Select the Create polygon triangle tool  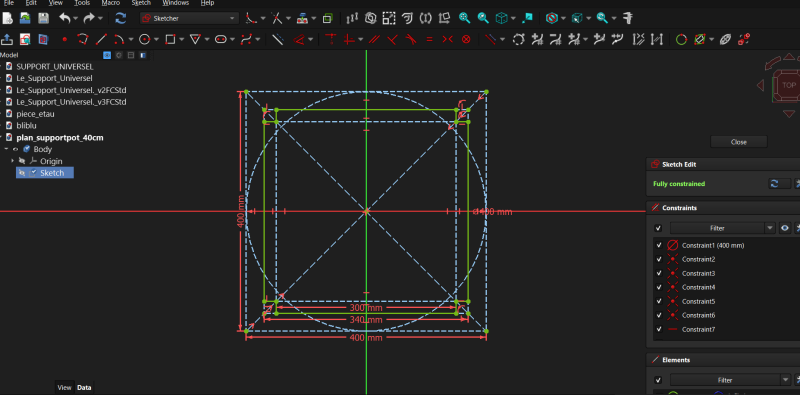[195, 39]
